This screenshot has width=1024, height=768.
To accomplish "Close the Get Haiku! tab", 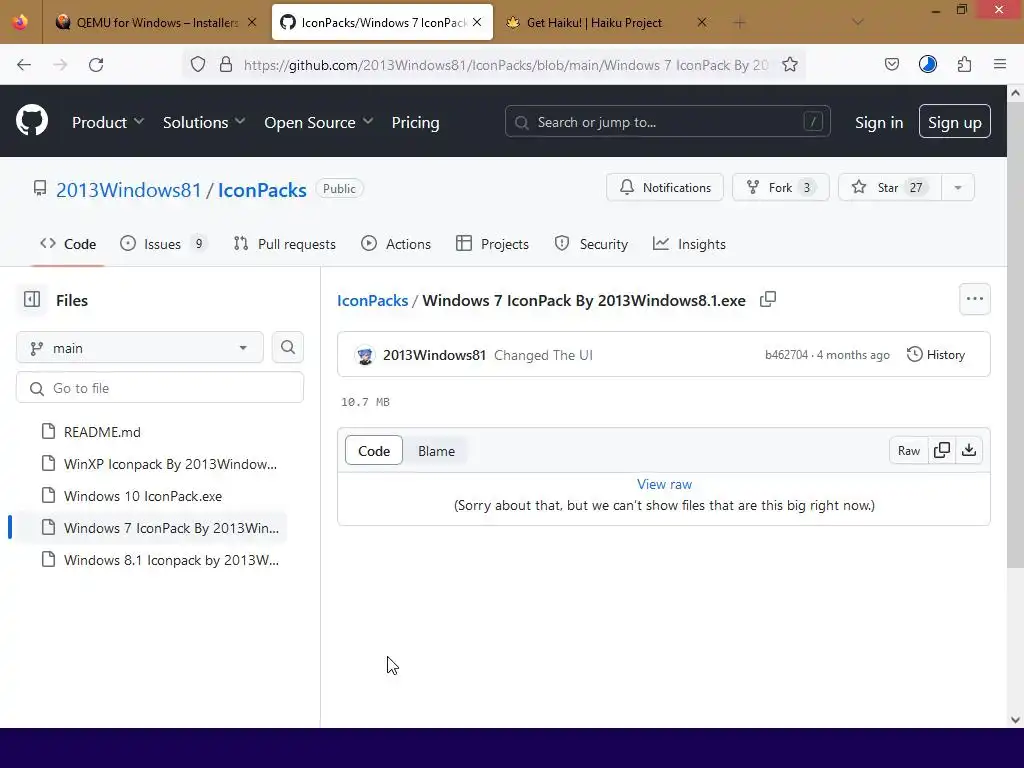I will tap(701, 22).
